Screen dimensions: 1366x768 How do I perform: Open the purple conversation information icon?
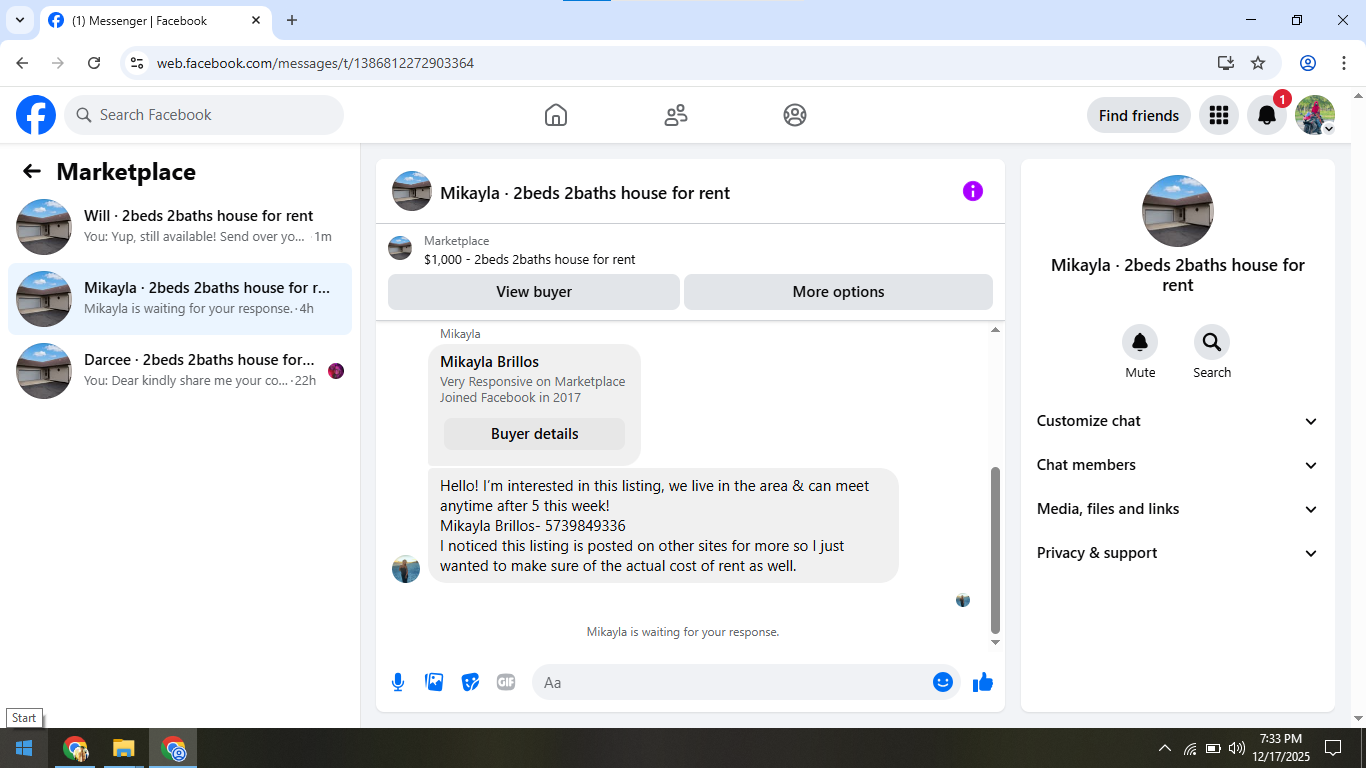(973, 191)
